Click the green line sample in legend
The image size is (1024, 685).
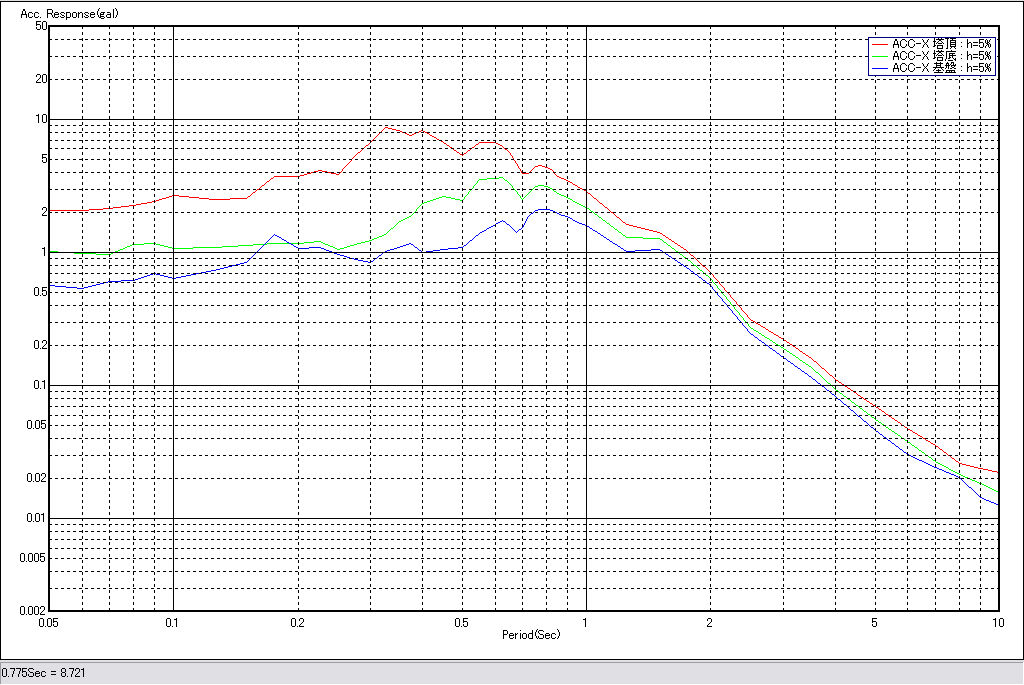879,56
